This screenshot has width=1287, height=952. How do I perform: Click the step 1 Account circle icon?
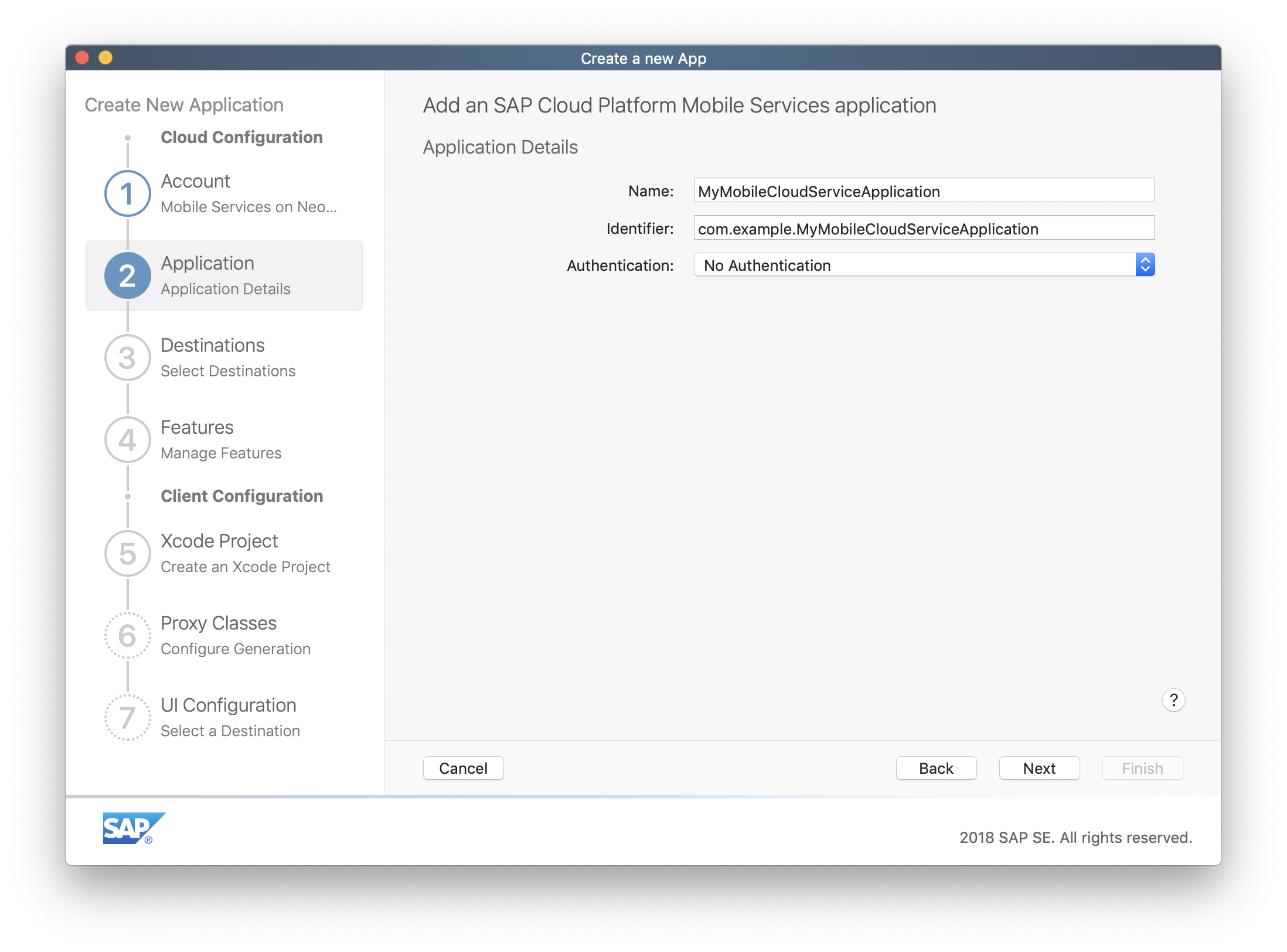point(127,193)
